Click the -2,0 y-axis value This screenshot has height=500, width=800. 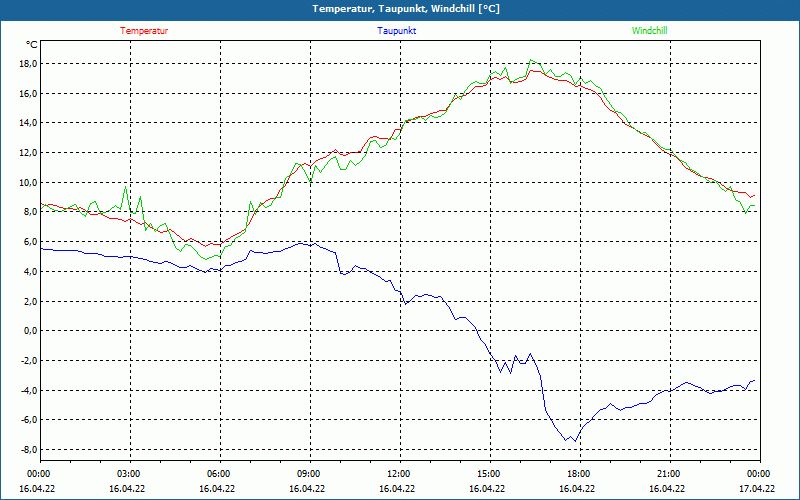pyautogui.click(x=30, y=360)
